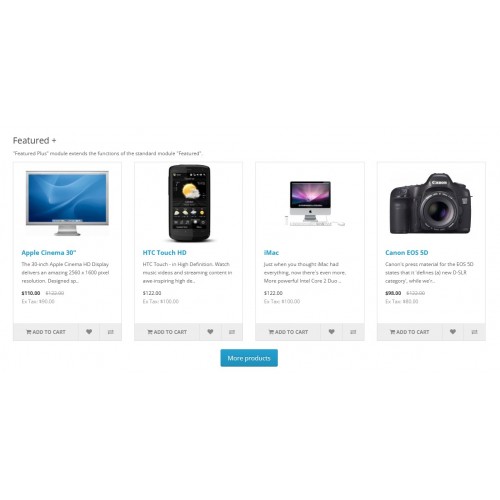
Task: Click the More products button
Action: pyautogui.click(x=249, y=358)
